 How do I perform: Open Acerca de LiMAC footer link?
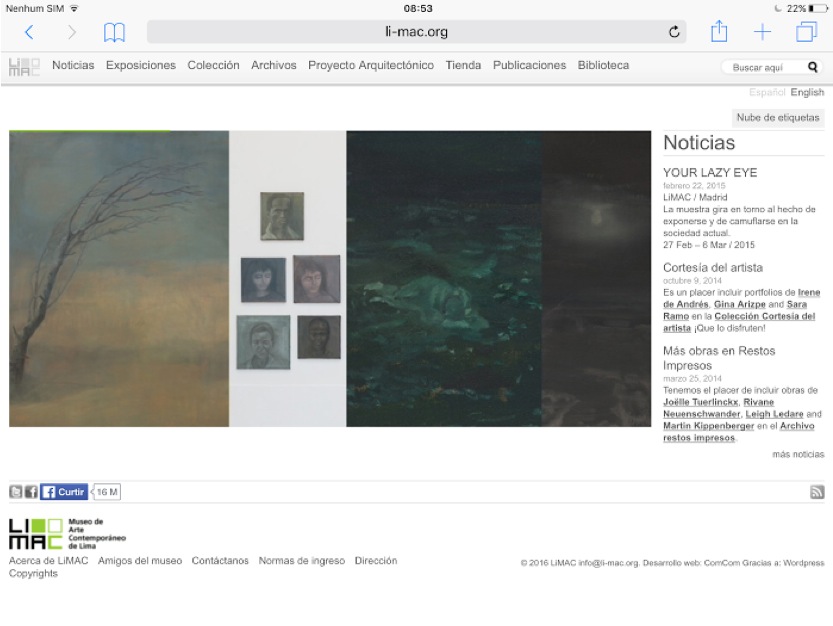point(48,561)
